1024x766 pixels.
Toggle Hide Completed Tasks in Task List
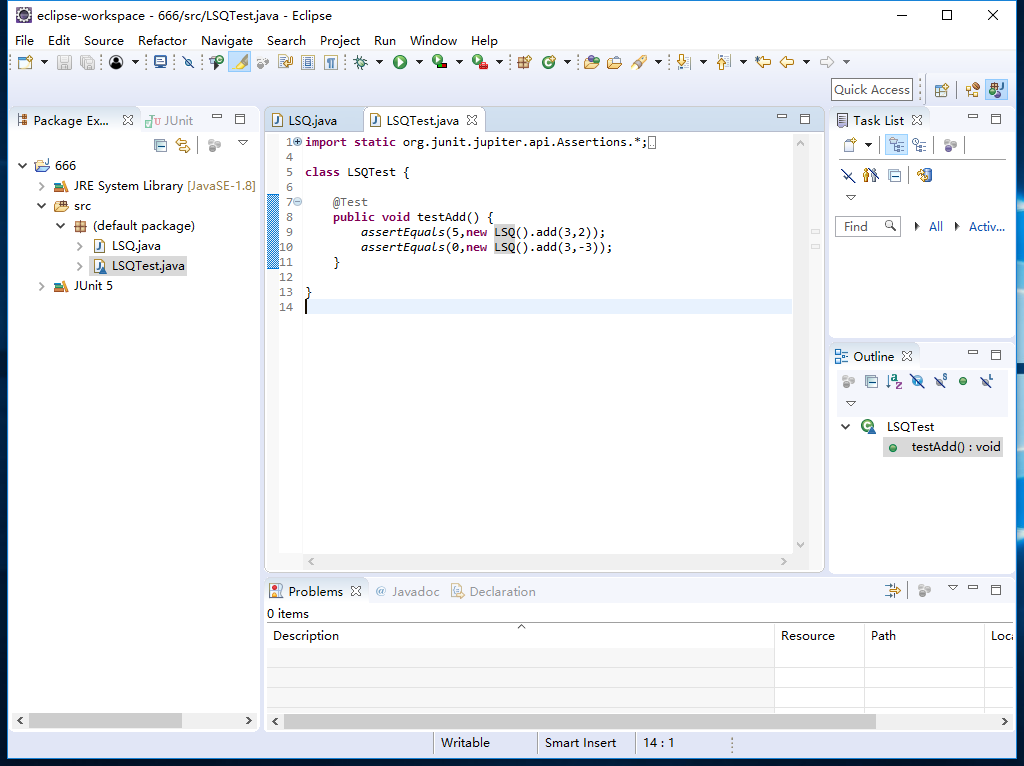coord(848,175)
